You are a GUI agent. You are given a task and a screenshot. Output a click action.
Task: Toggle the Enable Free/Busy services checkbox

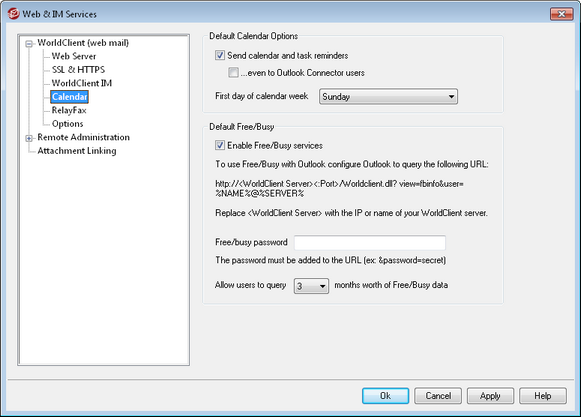tap(220, 145)
